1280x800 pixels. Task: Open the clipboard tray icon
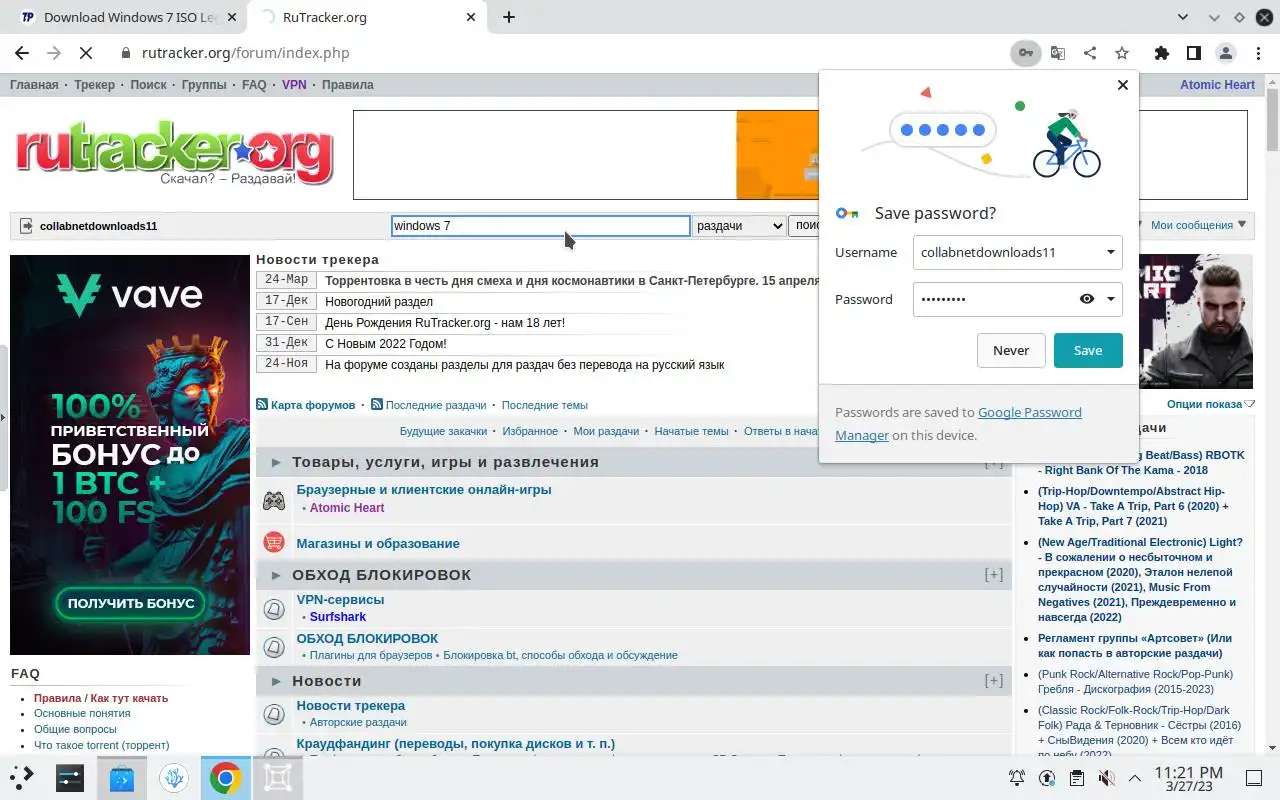click(1076, 778)
